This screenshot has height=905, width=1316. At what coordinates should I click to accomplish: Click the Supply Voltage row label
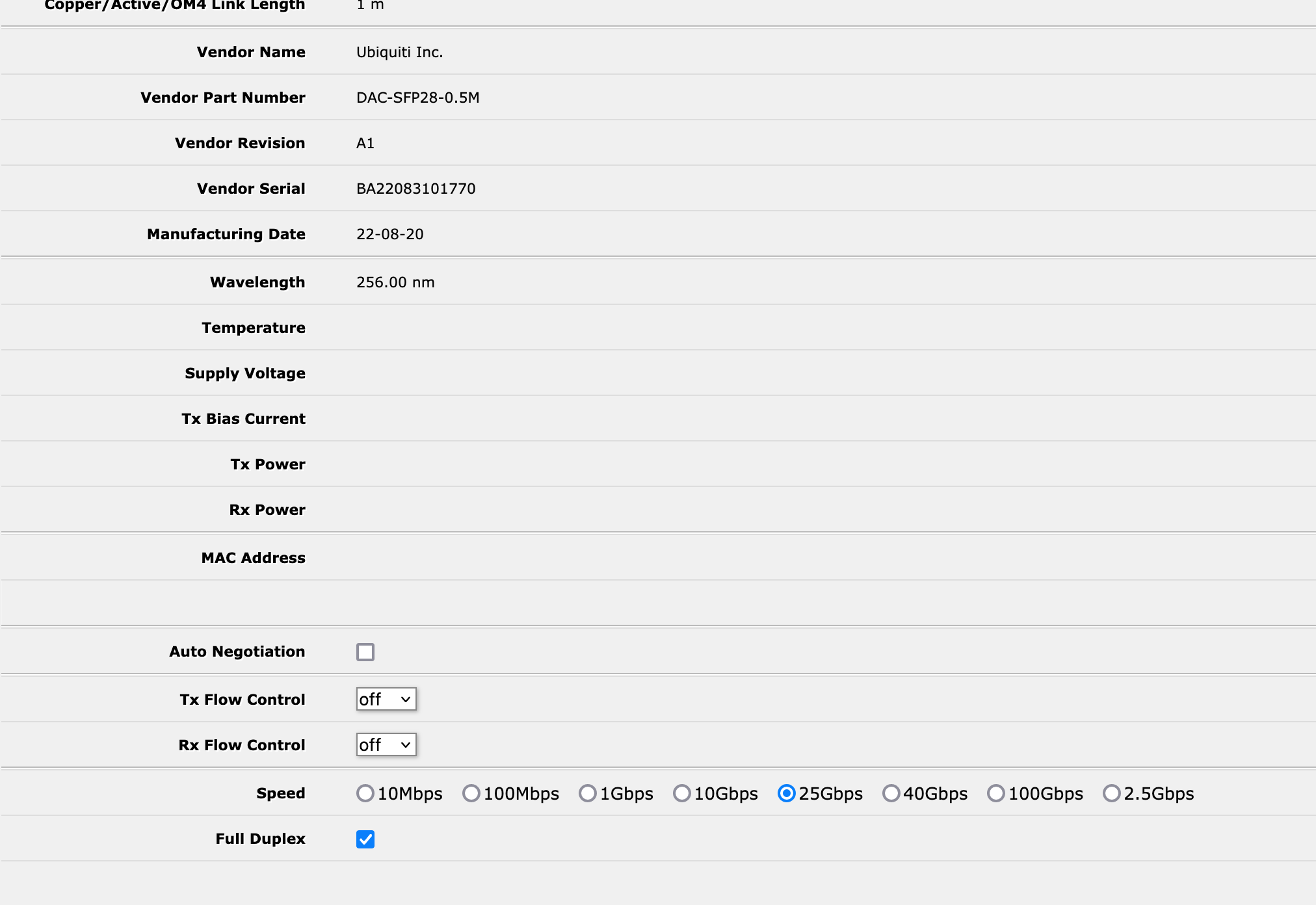click(x=244, y=373)
